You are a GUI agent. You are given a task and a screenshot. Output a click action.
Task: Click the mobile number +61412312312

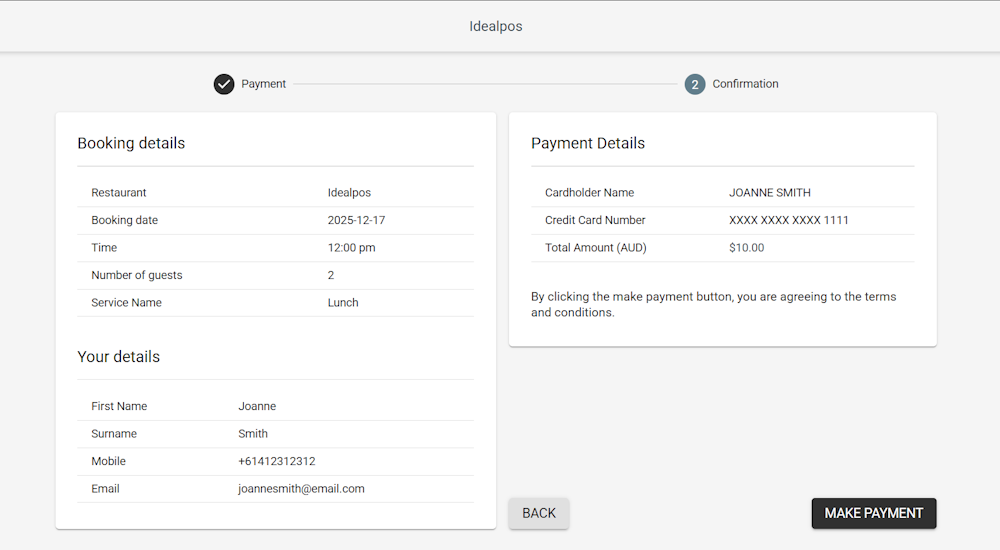[x=277, y=462]
